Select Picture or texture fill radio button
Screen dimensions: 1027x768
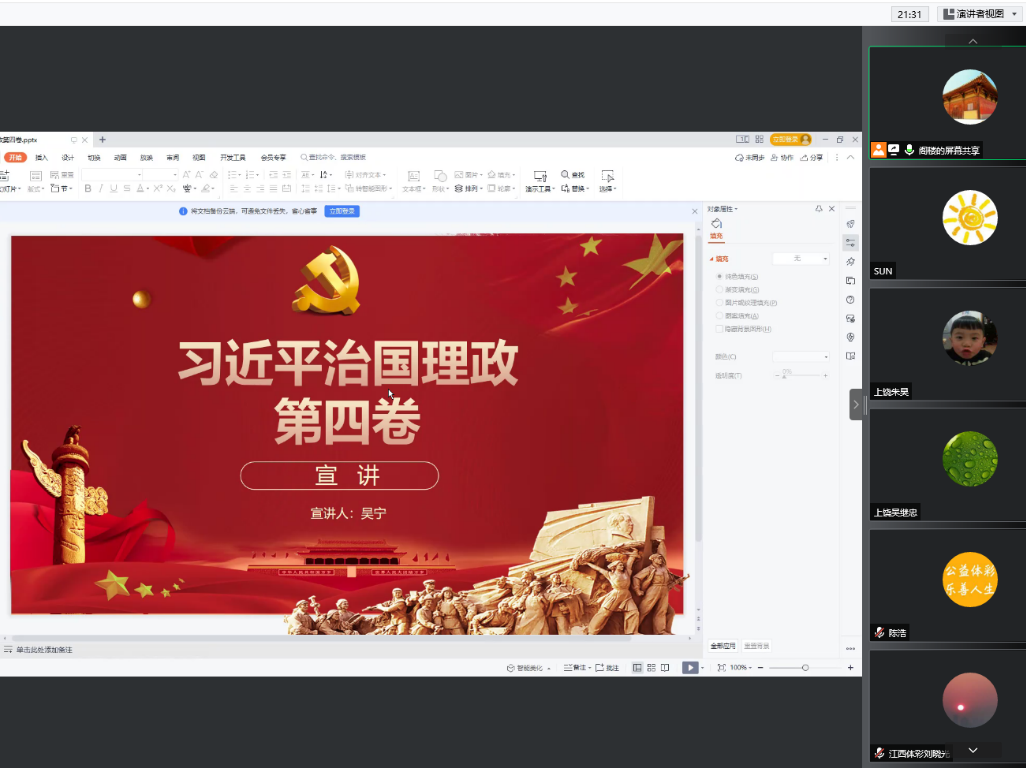tap(719, 302)
